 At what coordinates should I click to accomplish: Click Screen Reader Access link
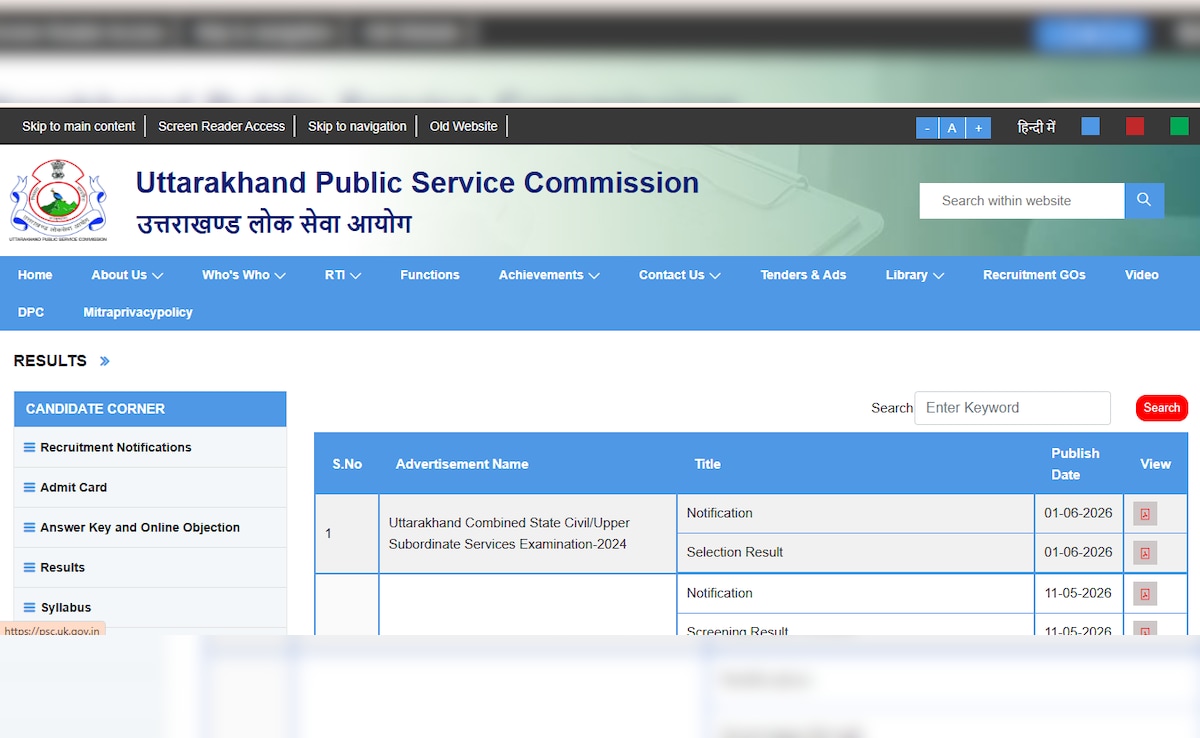221,126
